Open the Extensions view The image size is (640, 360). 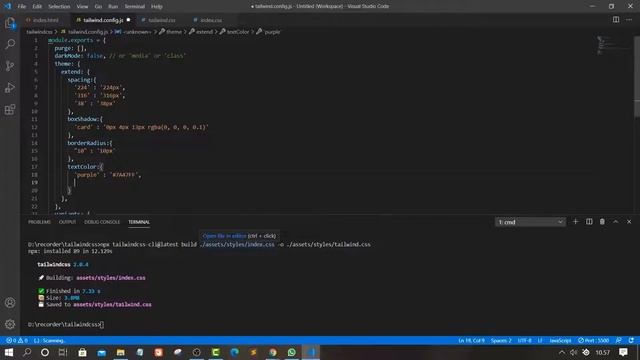[x=10, y=109]
